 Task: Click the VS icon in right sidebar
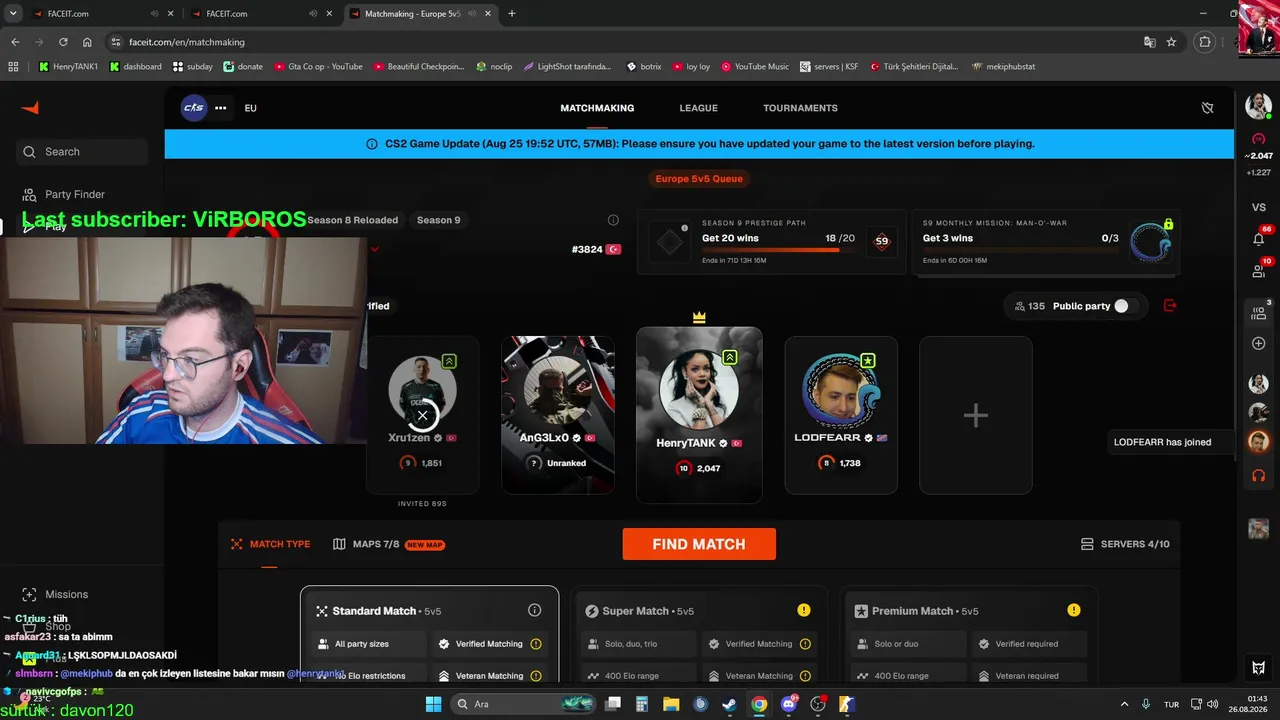tap(1258, 207)
